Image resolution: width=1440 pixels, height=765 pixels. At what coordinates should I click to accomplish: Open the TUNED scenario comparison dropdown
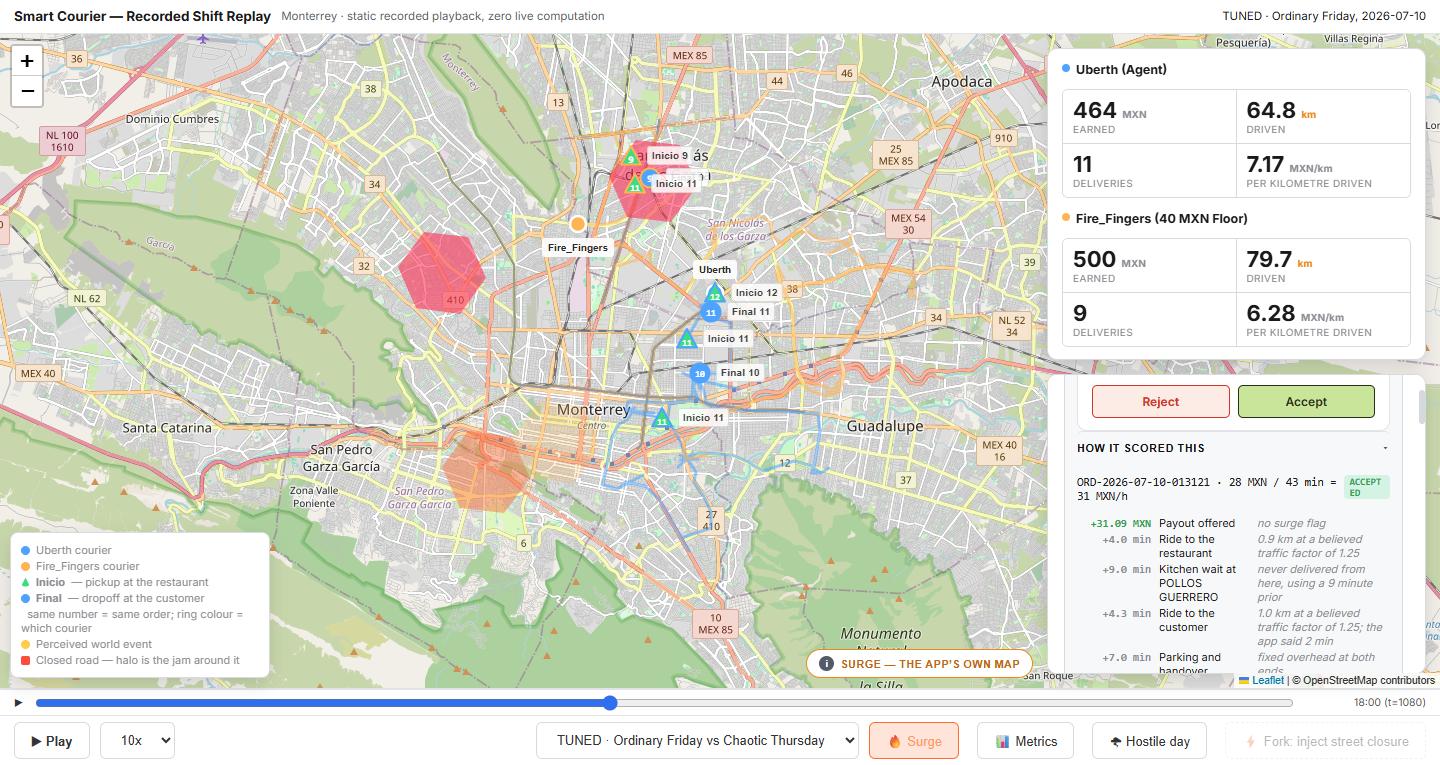click(x=697, y=741)
